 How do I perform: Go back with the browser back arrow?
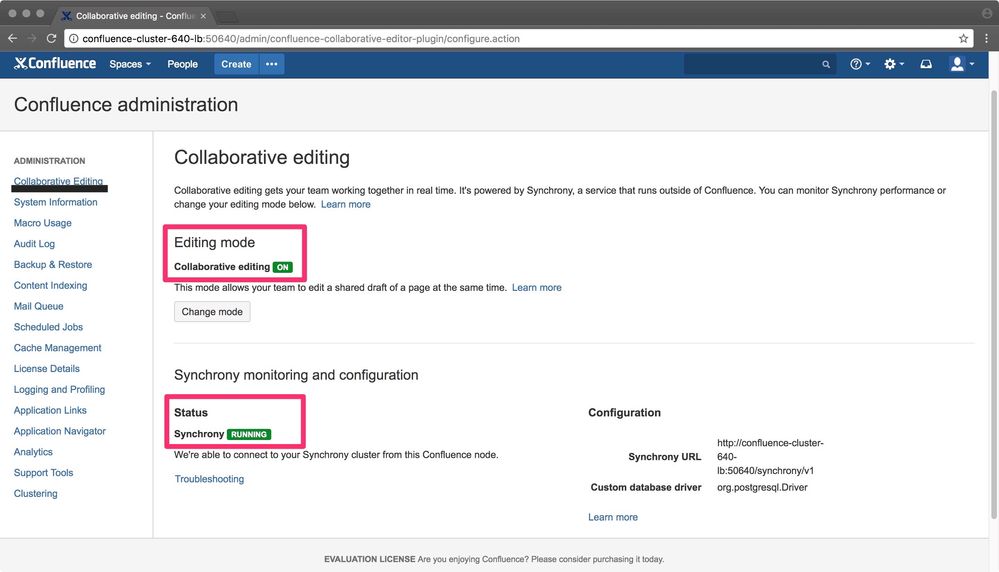click(13, 38)
